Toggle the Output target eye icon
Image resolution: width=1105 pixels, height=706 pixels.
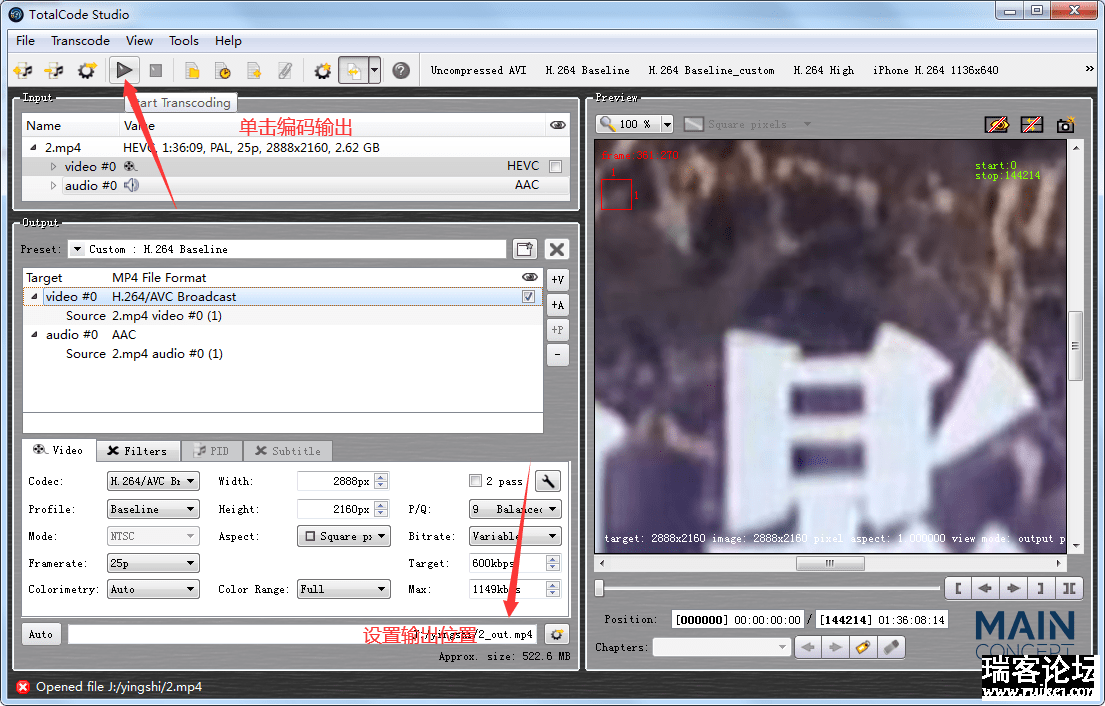529,277
